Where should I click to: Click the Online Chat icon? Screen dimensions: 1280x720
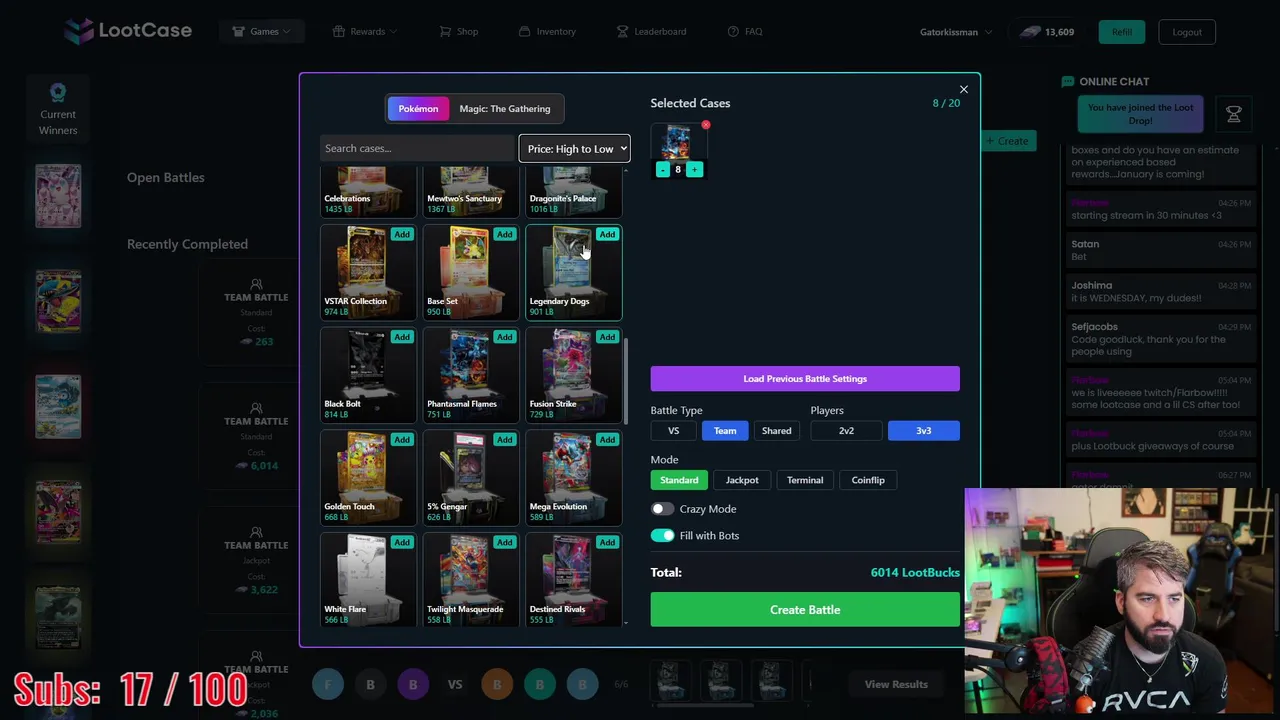click(x=1067, y=82)
